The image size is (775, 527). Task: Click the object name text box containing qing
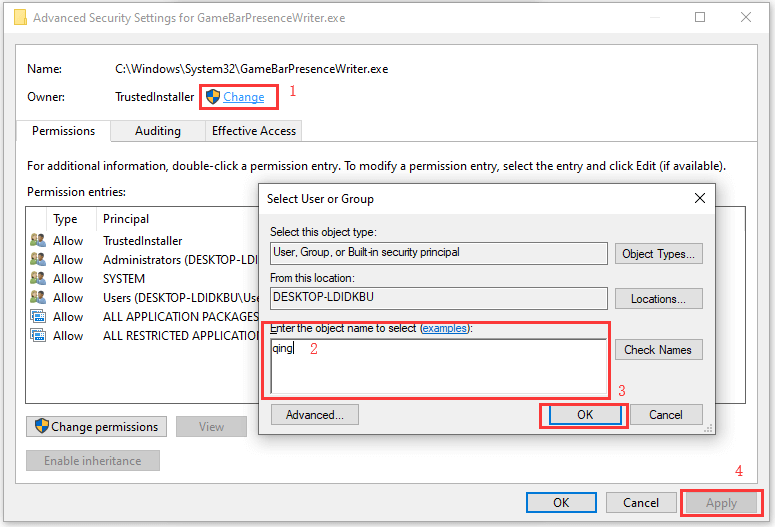tap(438, 366)
